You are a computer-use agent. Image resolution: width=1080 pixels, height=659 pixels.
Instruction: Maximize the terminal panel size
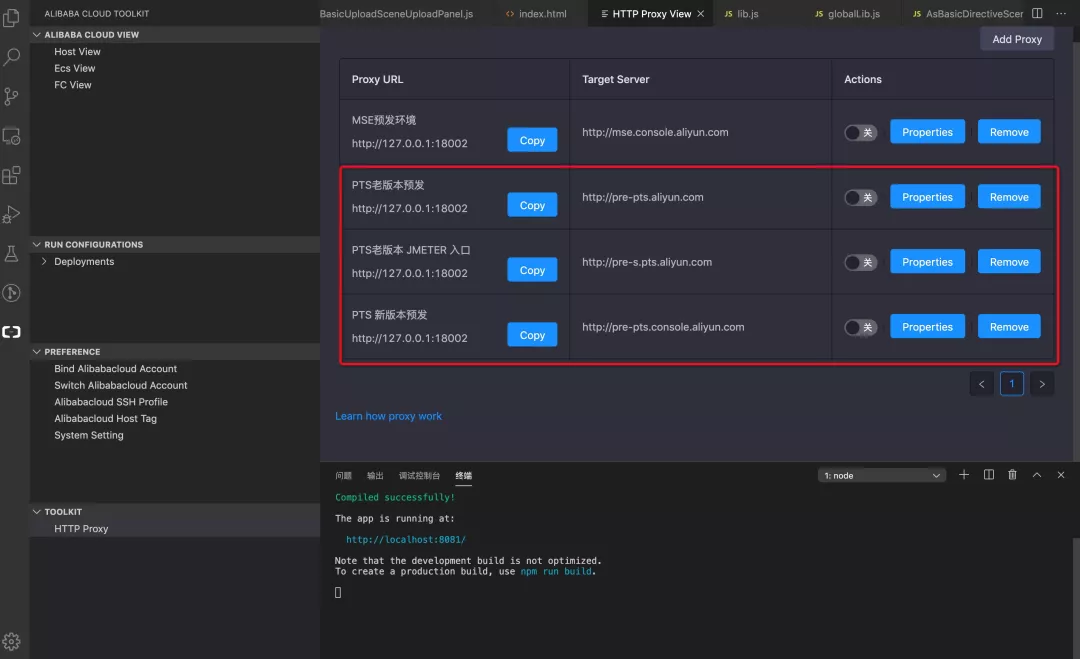(x=1037, y=474)
